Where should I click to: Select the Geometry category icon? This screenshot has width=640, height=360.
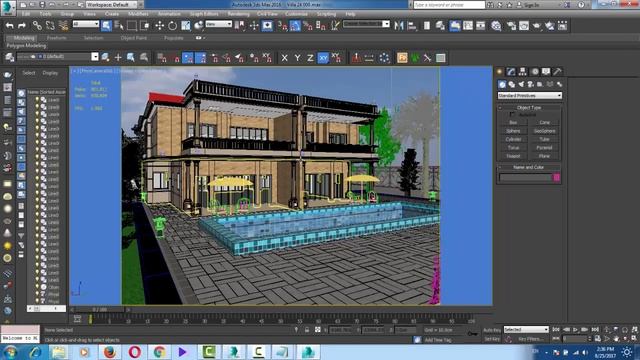[502, 84]
